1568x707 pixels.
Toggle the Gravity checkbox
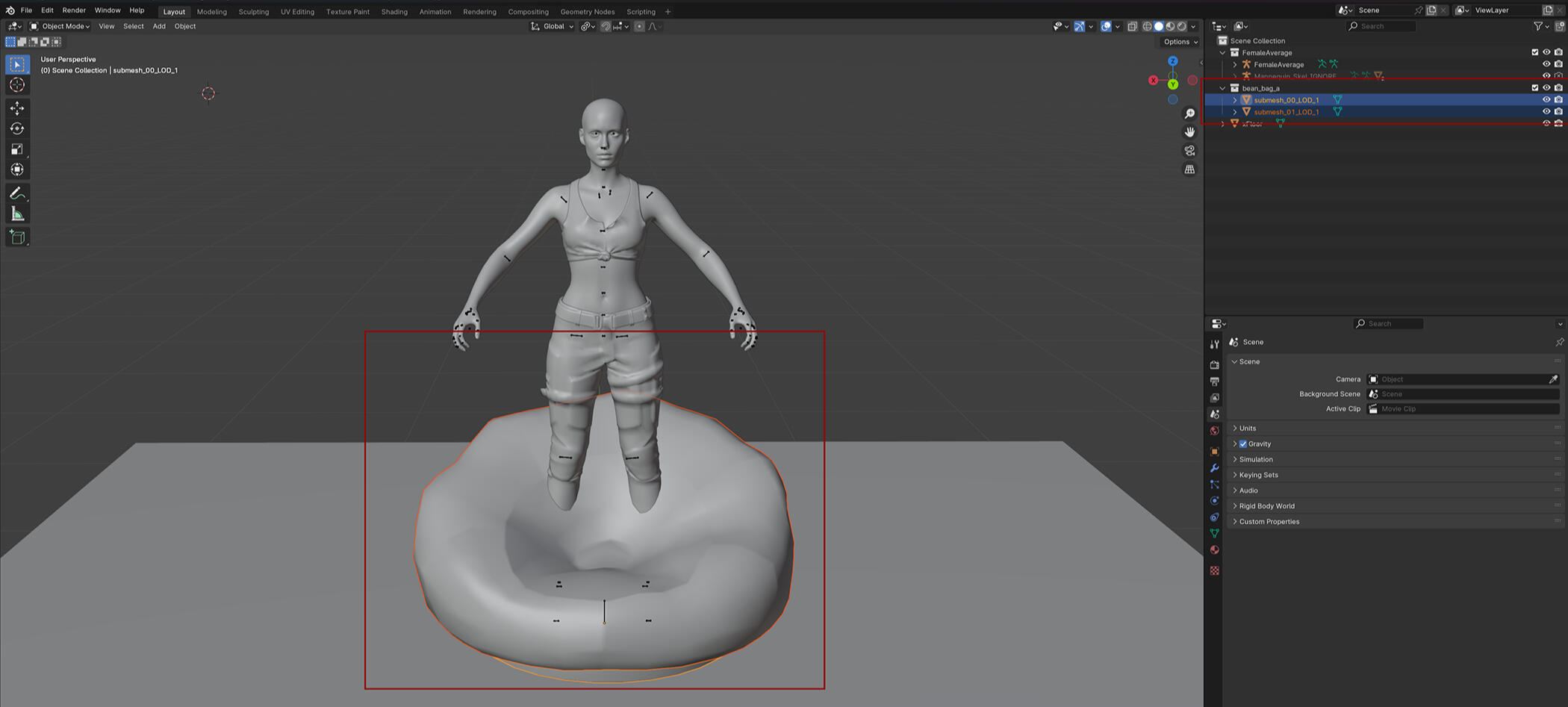pos(1243,444)
